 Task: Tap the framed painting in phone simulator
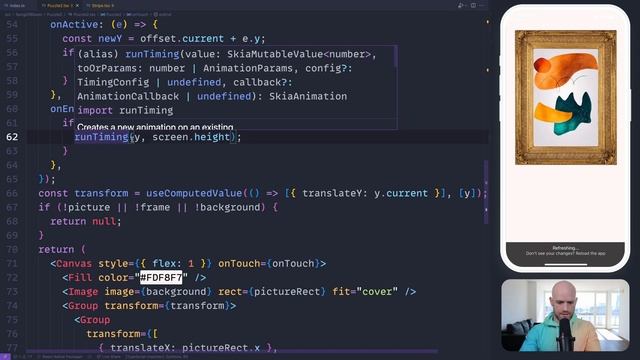point(566,98)
